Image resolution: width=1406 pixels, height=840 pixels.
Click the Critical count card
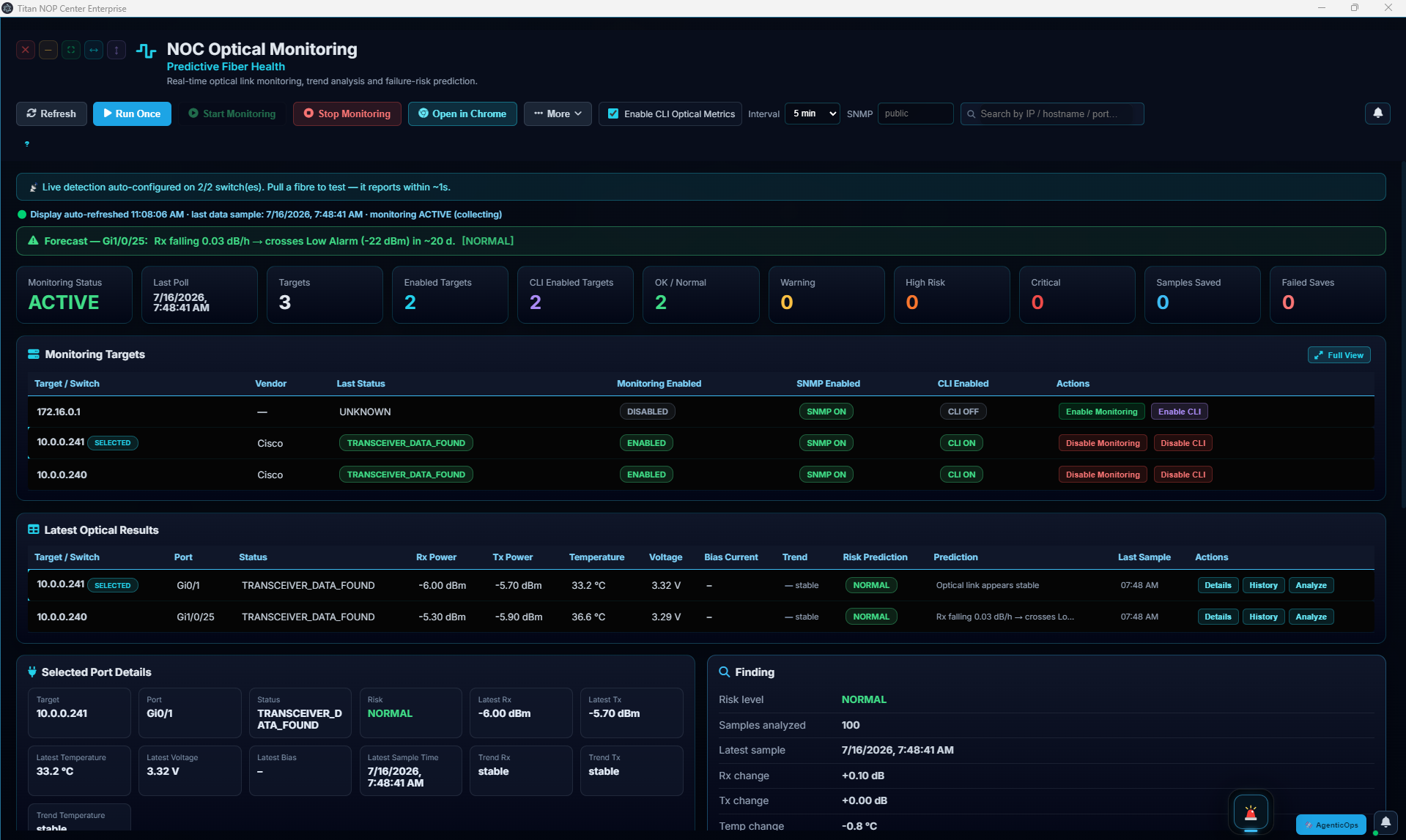coord(1076,294)
